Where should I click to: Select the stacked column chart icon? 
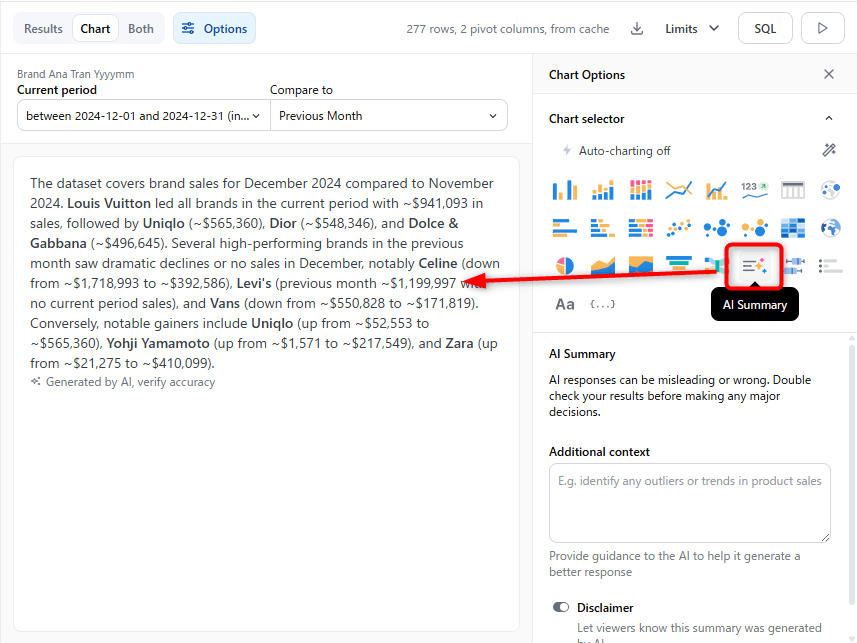coord(603,190)
